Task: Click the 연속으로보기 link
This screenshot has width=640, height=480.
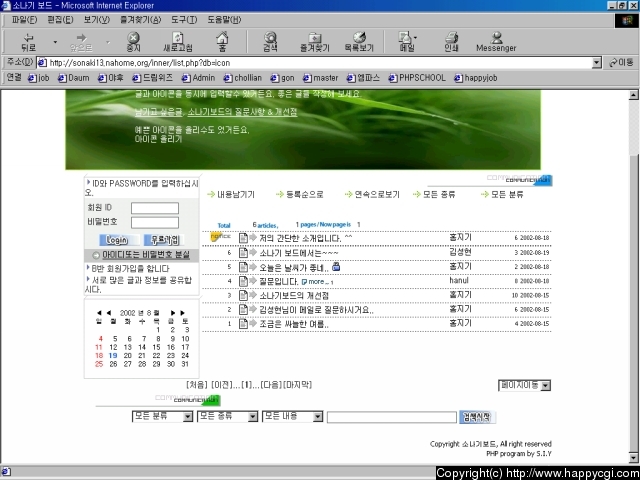Action: pyautogui.click(x=377, y=195)
